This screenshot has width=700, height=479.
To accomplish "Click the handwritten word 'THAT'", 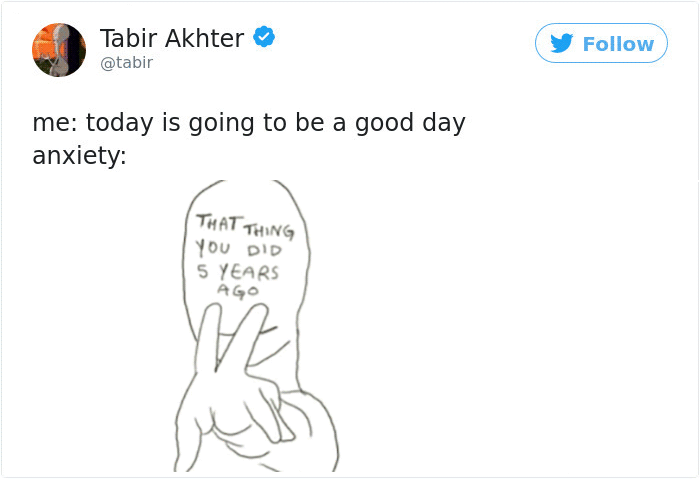I will 219,222.
